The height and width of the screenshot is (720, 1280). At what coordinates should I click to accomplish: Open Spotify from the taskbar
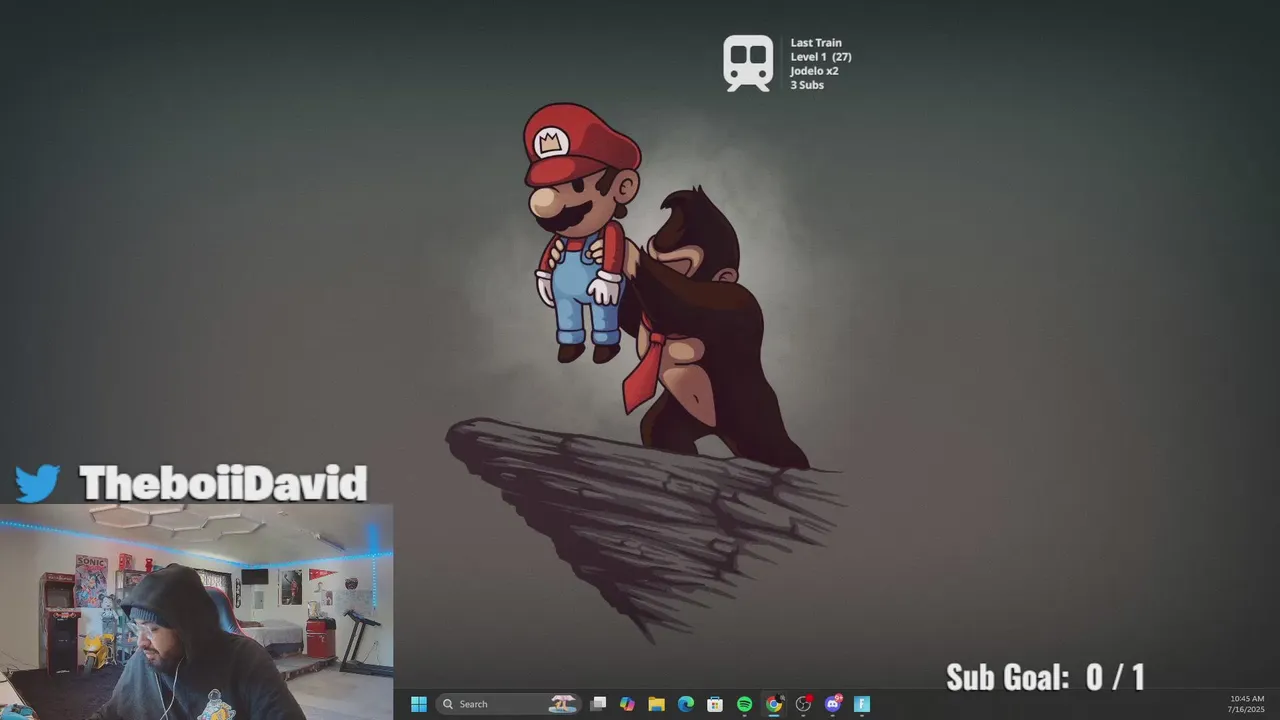744,704
